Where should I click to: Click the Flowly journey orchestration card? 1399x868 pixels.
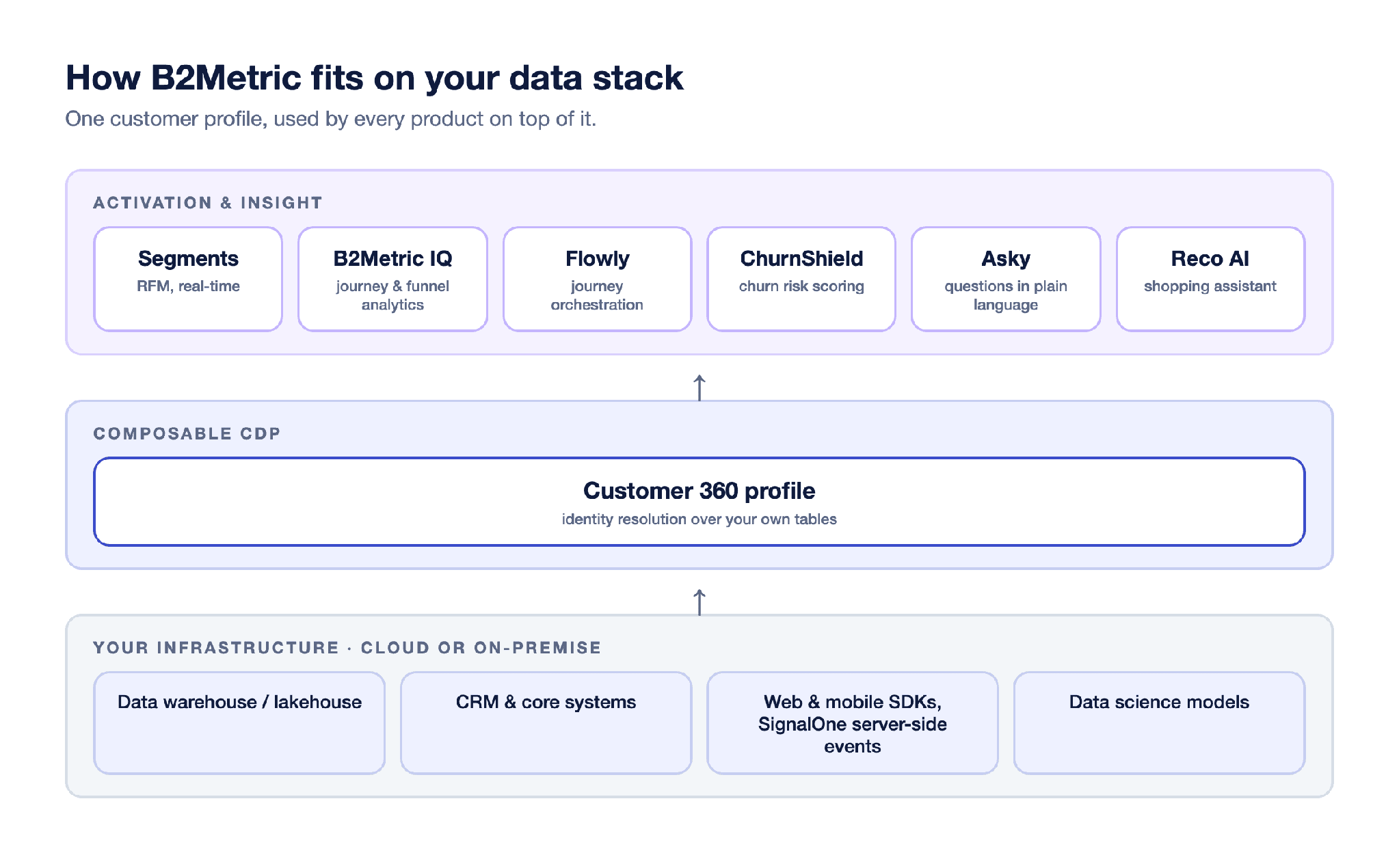[597, 279]
